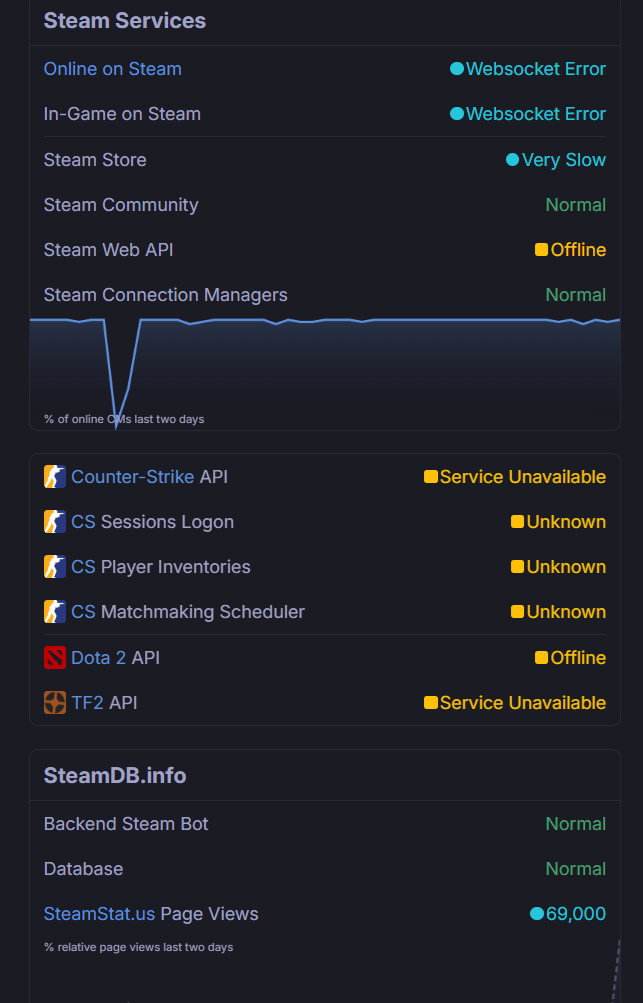The height and width of the screenshot is (1003, 643).
Task: Click the TF2 logo icon
Action: (x=55, y=703)
